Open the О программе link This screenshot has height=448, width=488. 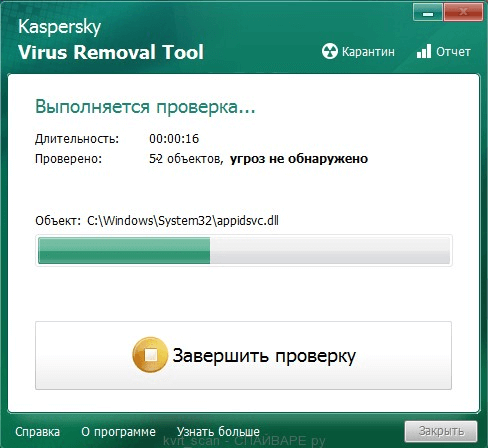[118, 432]
